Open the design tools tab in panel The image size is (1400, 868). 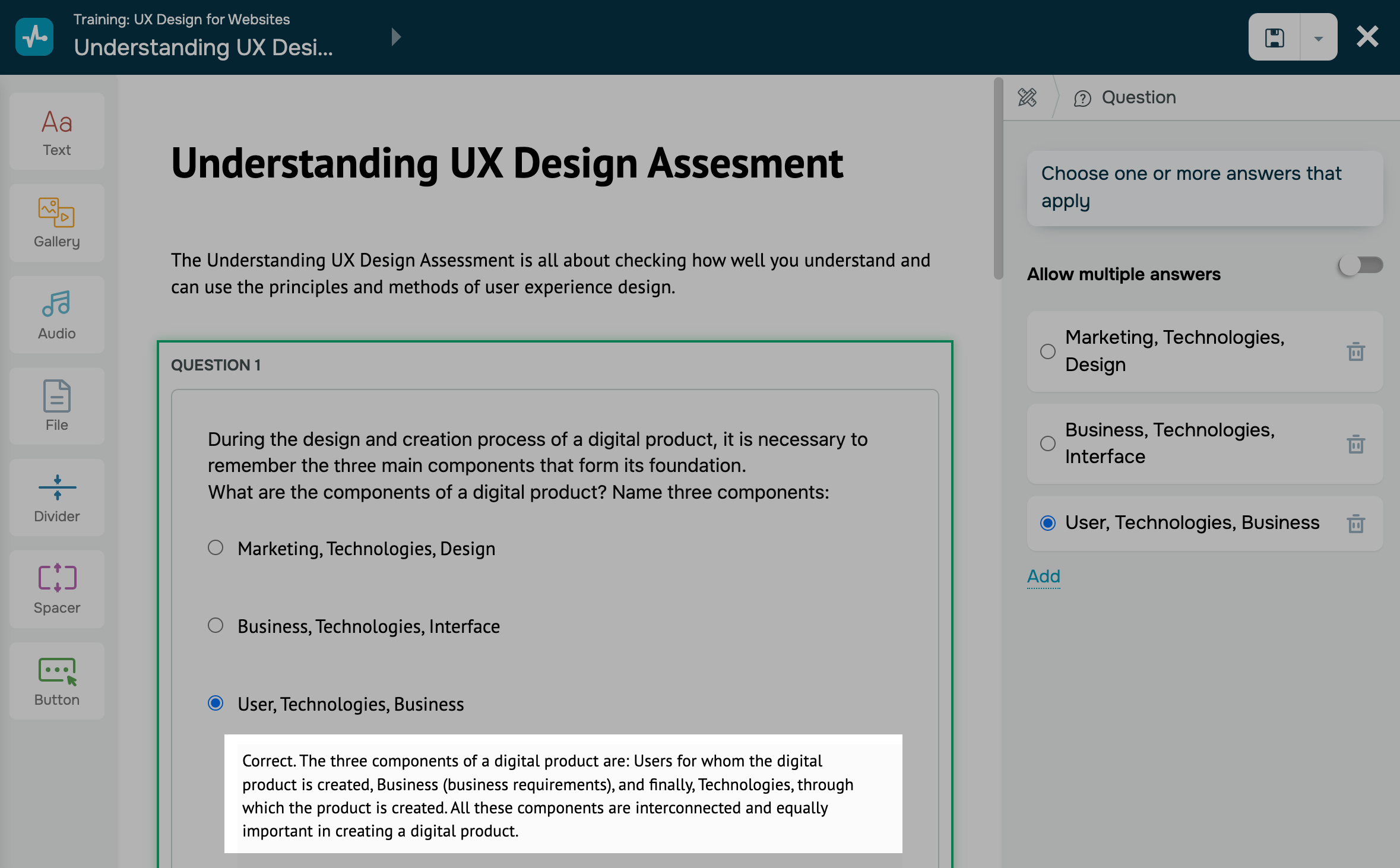(x=1027, y=97)
